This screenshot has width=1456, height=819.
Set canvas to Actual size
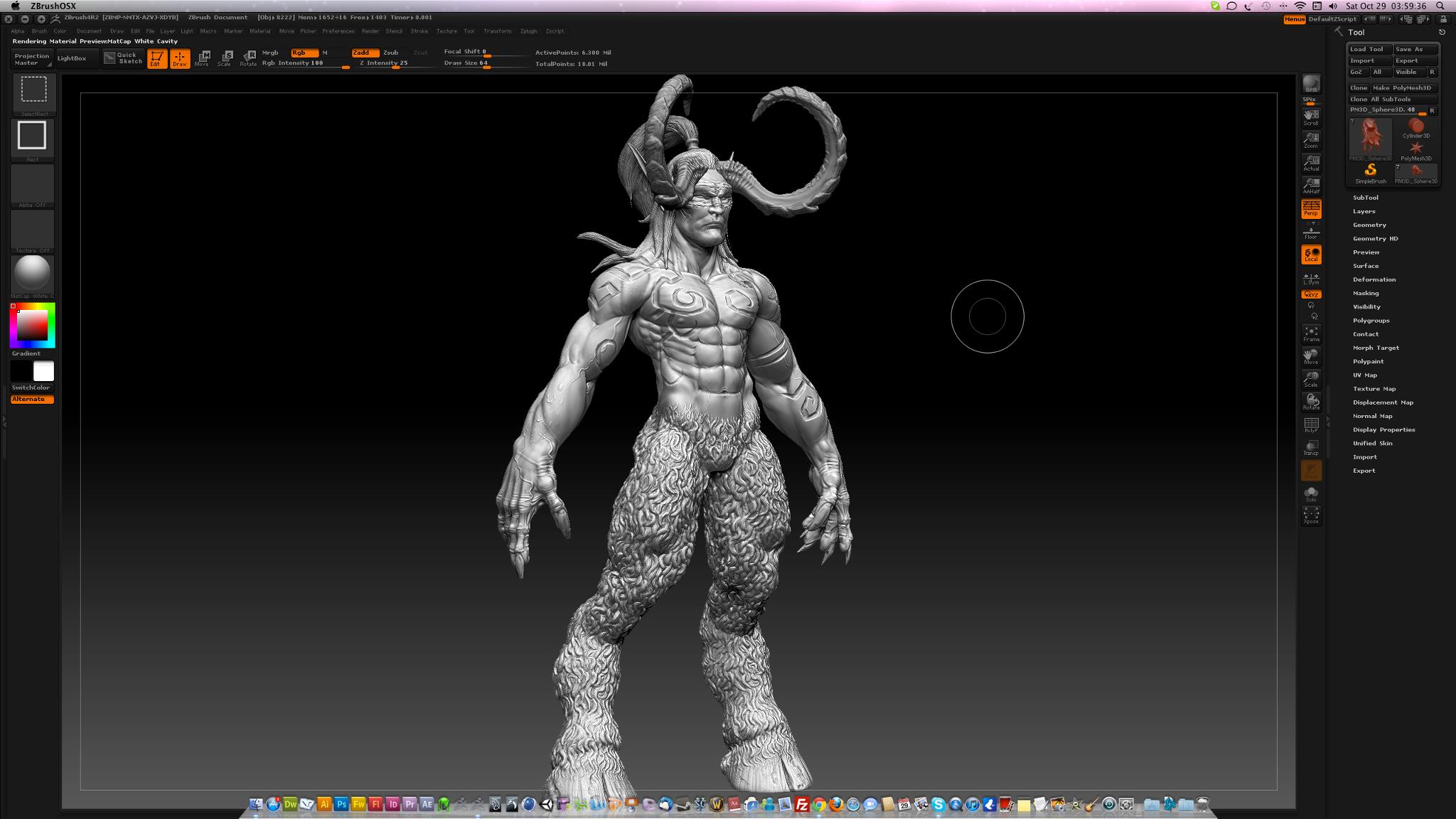(x=1311, y=162)
